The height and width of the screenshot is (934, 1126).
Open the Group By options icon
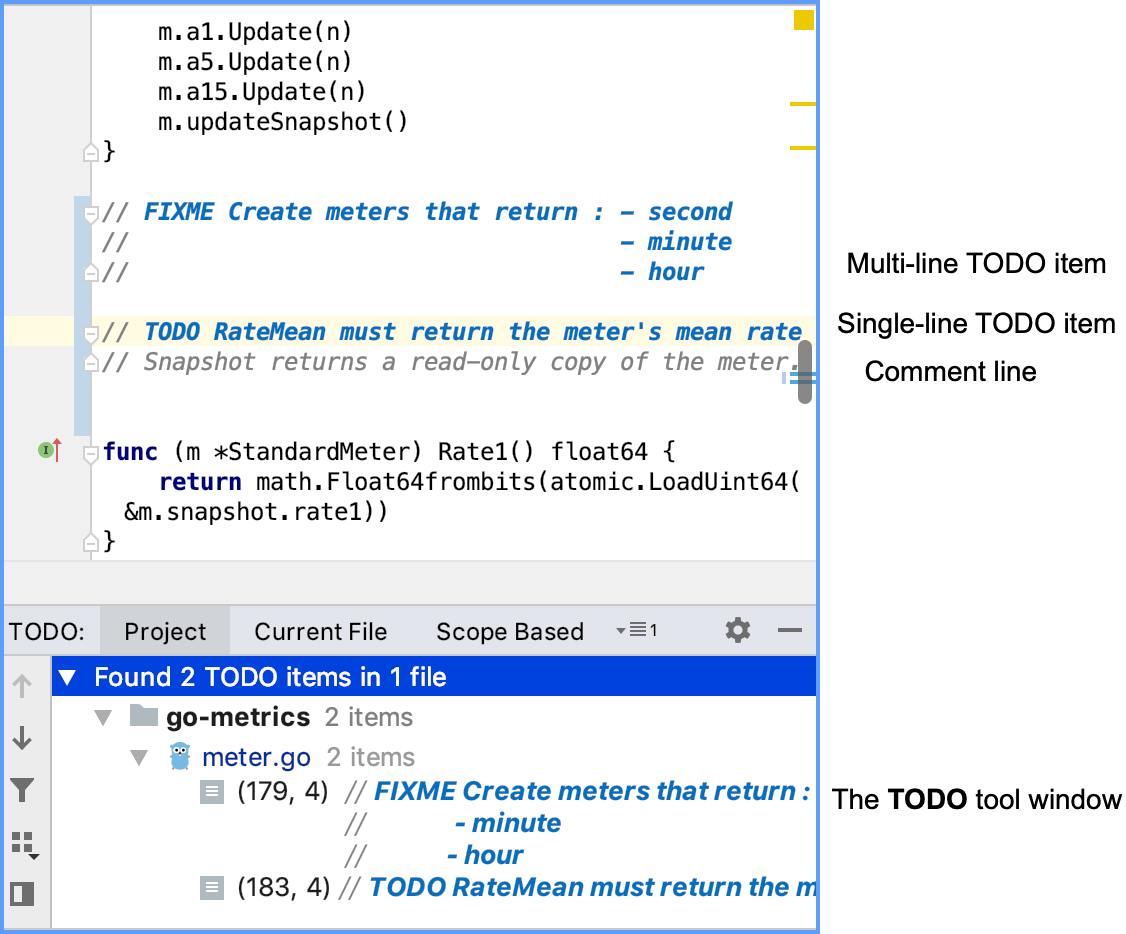tap(24, 845)
